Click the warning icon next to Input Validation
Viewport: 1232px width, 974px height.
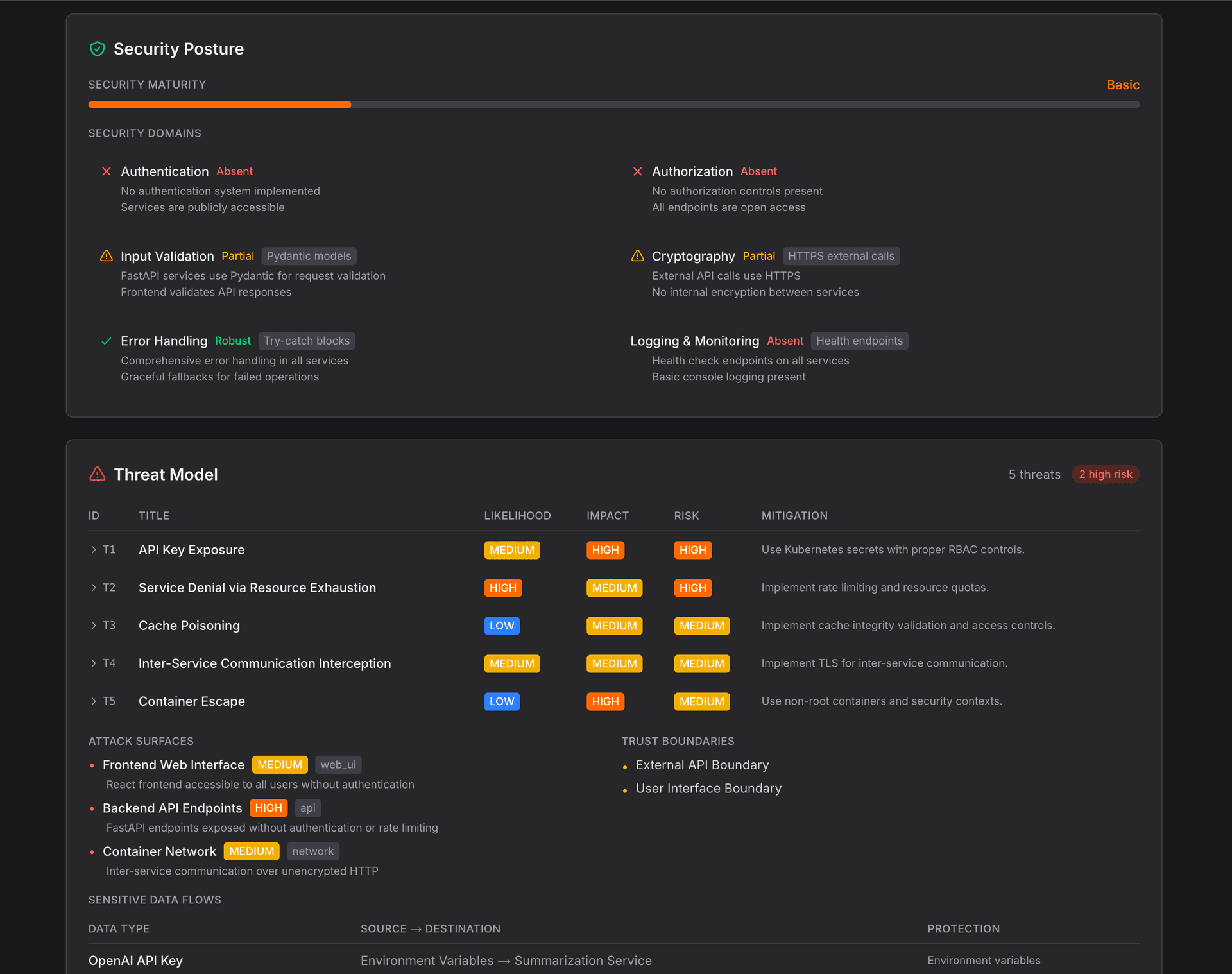(106, 256)
